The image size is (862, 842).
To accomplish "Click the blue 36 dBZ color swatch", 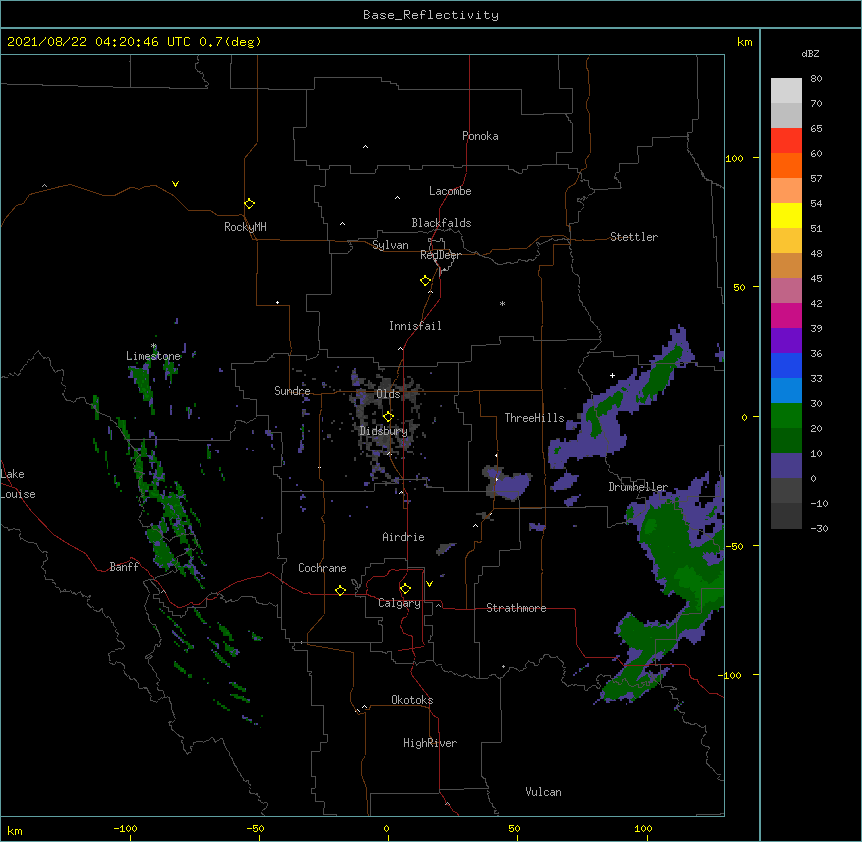I will pyautogui.click(x=786, y=365).
